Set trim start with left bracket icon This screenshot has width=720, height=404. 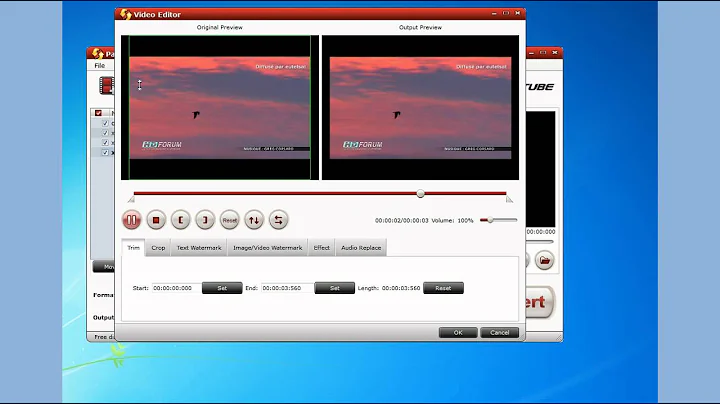[180, 220]
